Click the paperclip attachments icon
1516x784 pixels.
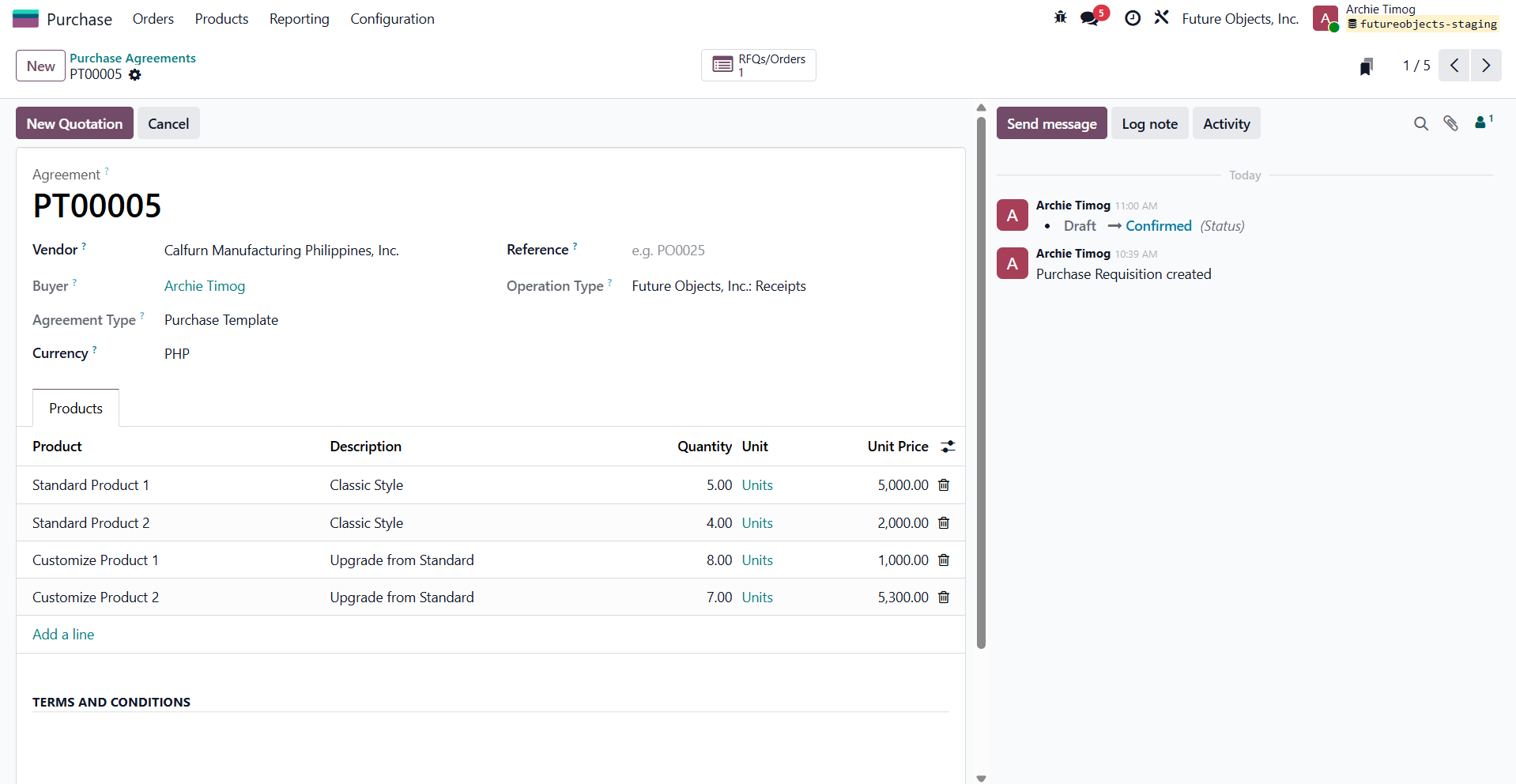pos(1450,123)
